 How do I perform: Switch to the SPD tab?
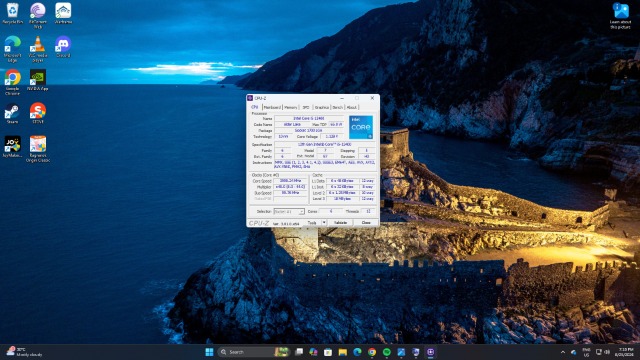(x=306, y=107)
